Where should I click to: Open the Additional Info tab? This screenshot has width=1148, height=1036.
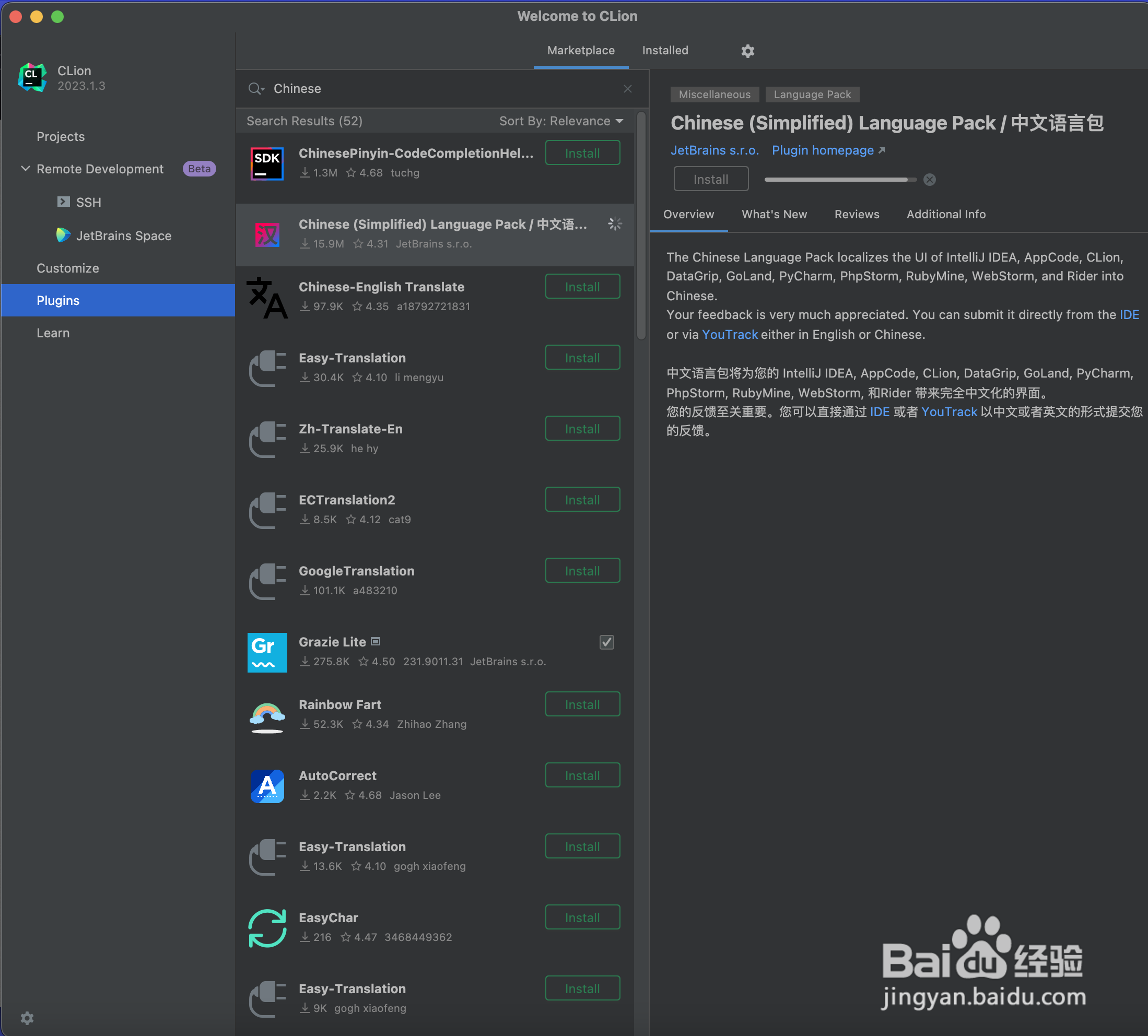click(x=946, y=215)
